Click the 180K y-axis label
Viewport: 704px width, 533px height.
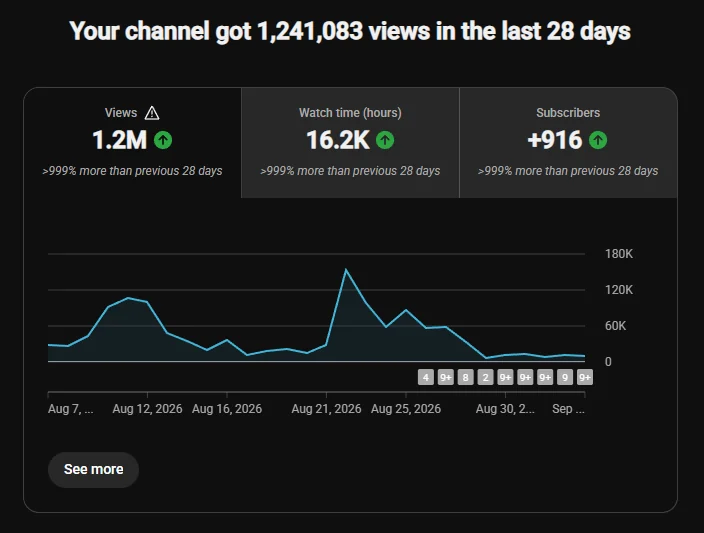pos(619,254)
